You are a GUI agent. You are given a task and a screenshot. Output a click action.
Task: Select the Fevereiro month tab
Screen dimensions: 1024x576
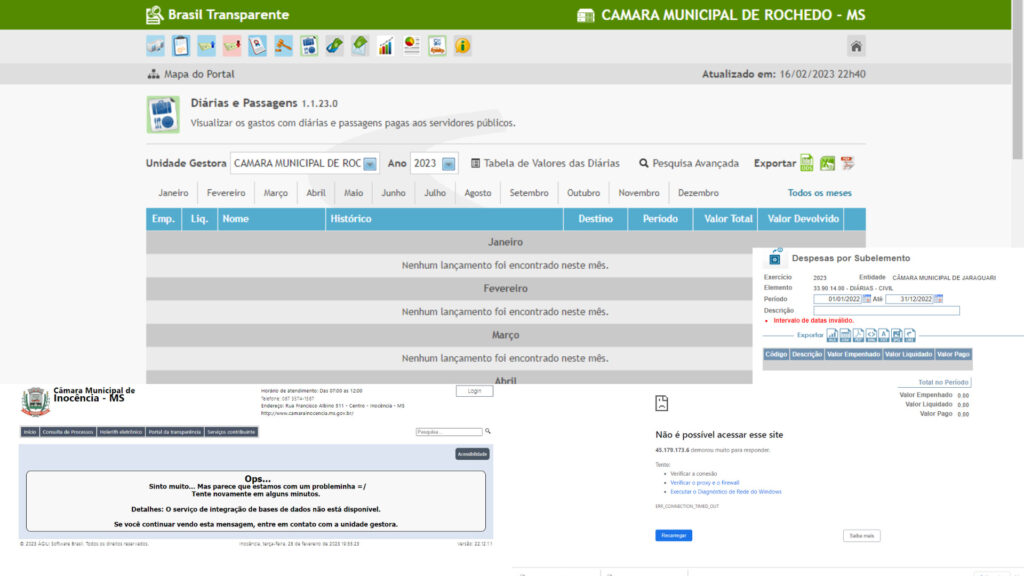pos(226,193)
